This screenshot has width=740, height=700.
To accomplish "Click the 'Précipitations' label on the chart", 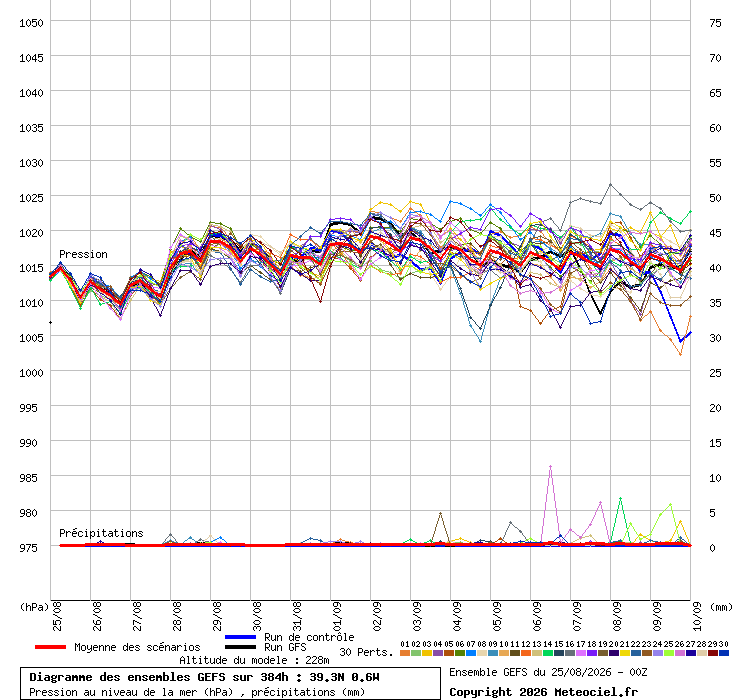I will tap(101, 533).
